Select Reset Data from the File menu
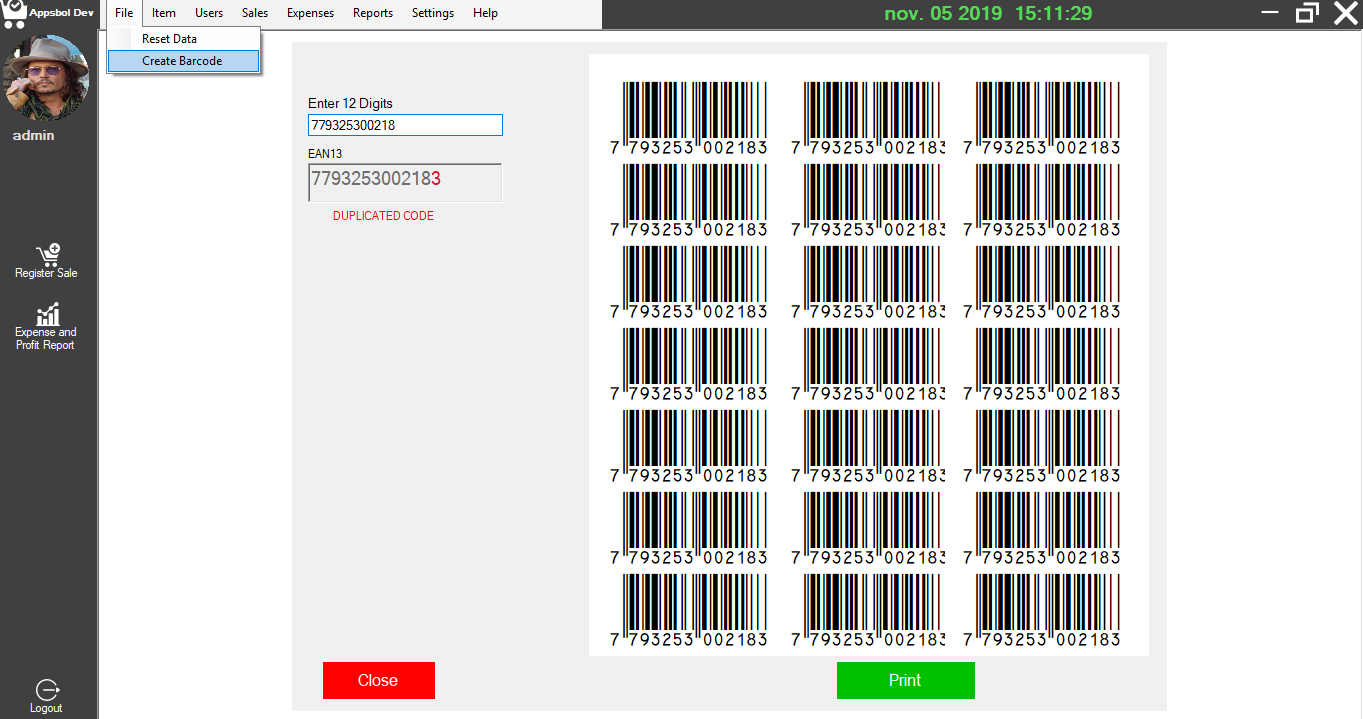Screen dimensions: 1363x719 (x=170, y=38)
